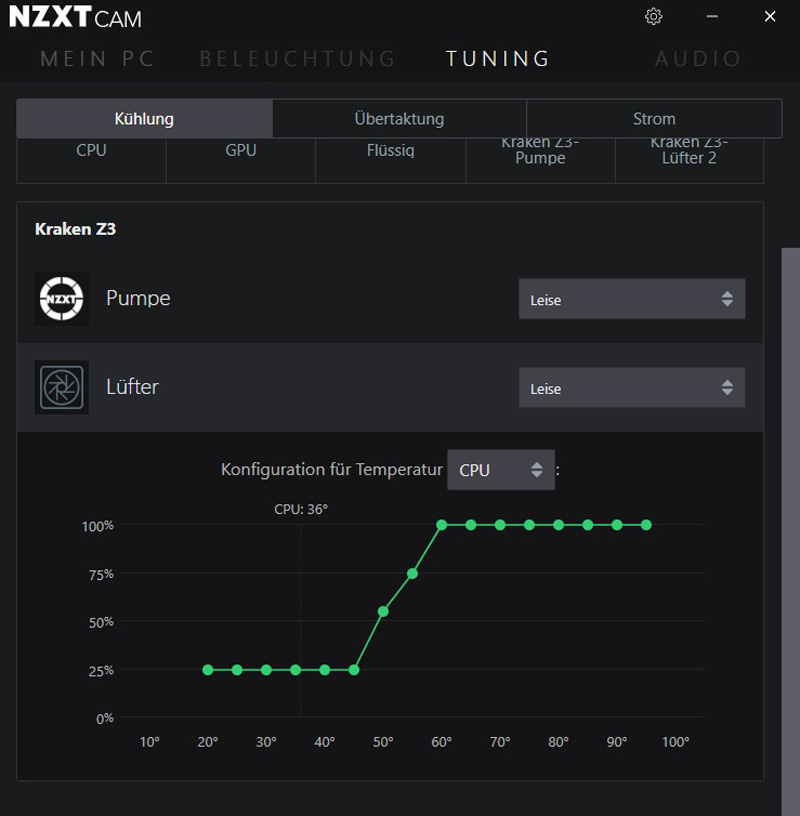Click the NZXT pump icon
This screenshot has height=816, width=800.
61,299
